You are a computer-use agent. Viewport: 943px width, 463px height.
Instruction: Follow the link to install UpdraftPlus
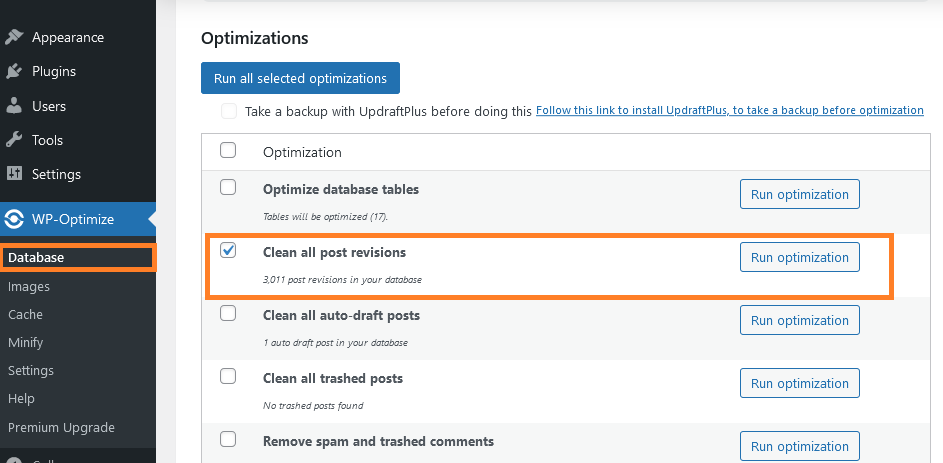pos(730,111)
